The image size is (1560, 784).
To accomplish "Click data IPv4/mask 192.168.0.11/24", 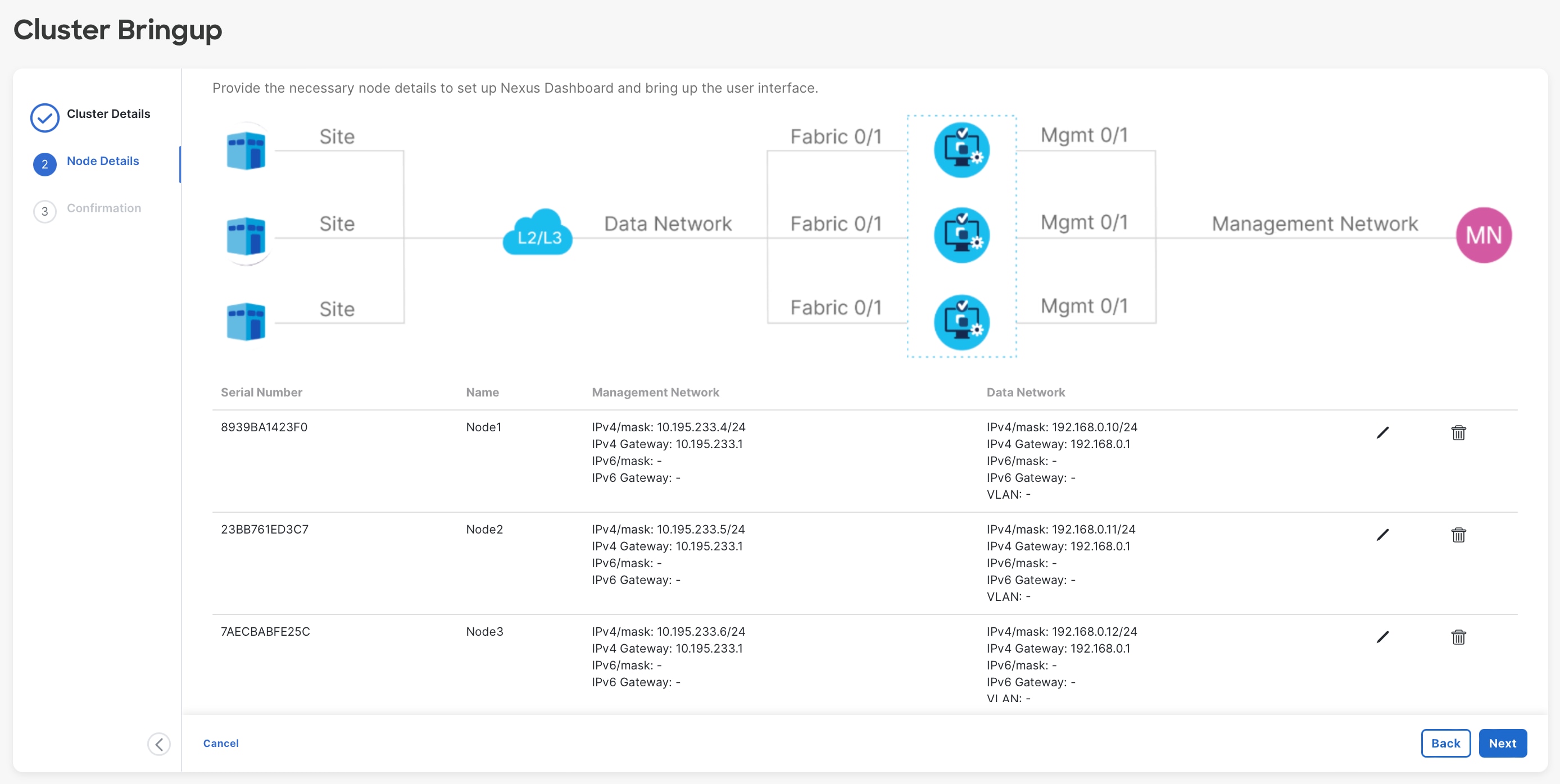I will (1061, 530).
